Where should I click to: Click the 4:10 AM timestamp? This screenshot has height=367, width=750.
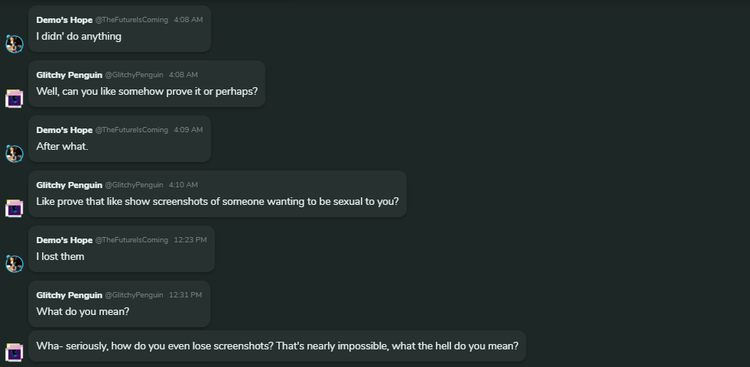[183, 185]
